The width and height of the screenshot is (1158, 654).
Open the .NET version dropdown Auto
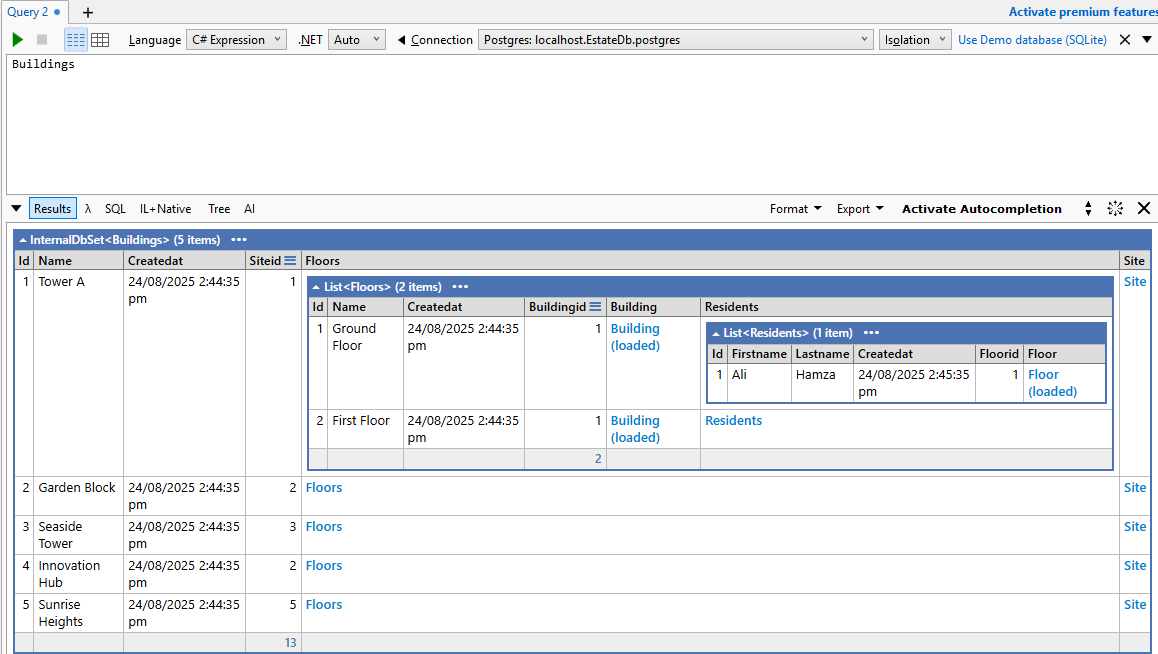point(357,40)
